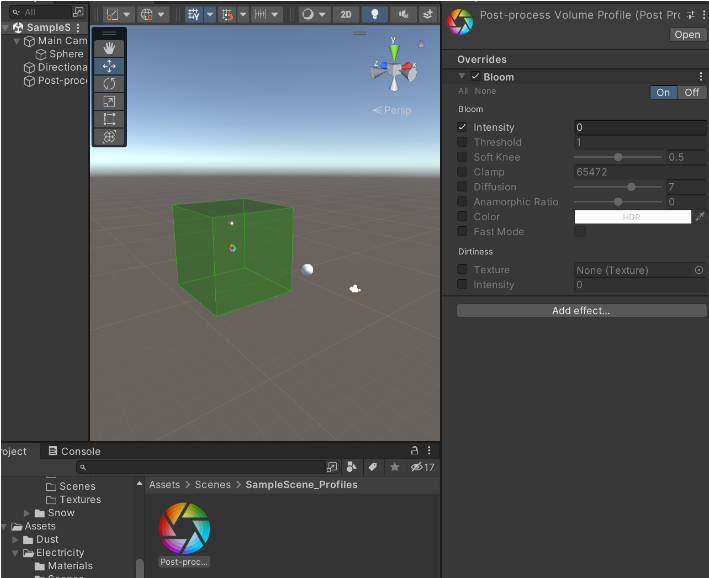Toggle scene audio mute icon
The height and width of the screenshot is (578, 709).
pyautogui.click(x=403, y=14)
